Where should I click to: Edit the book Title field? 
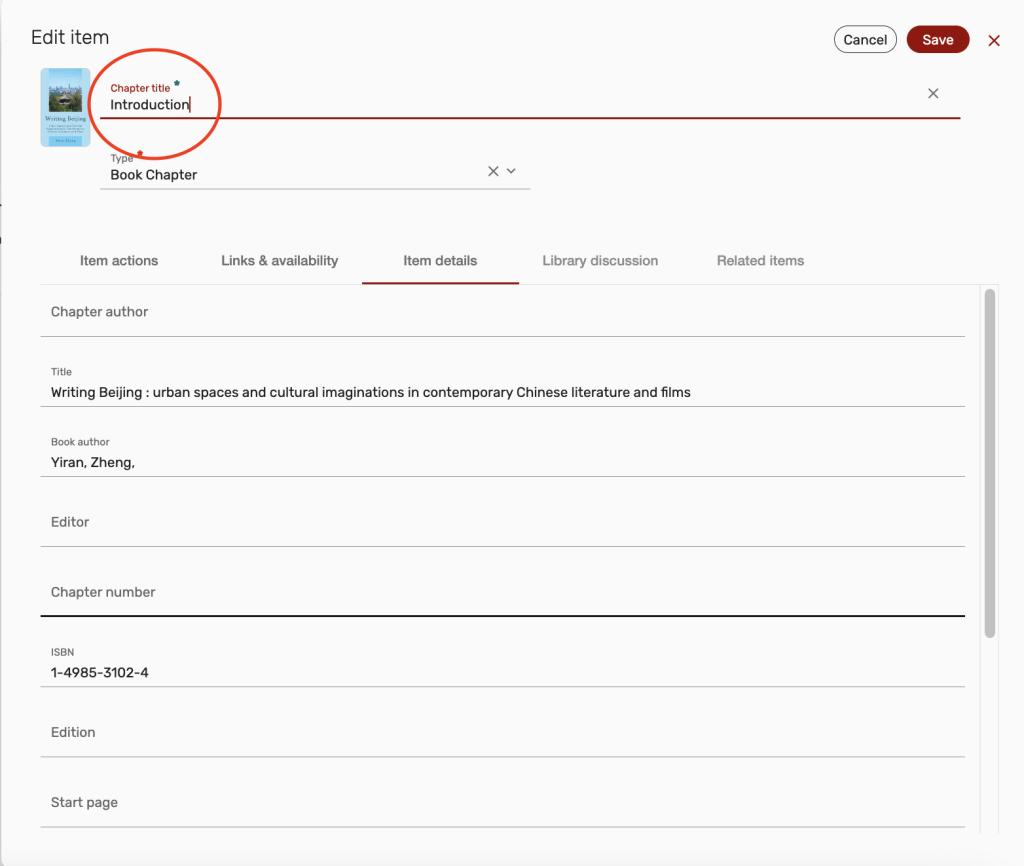click(500, 392)
